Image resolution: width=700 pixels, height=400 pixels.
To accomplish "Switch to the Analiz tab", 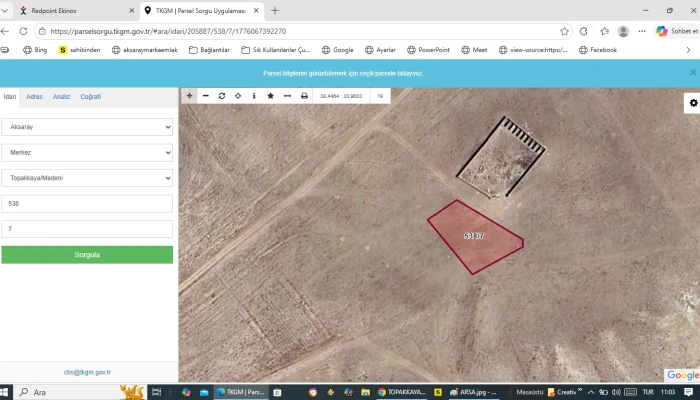I will pos(61,97).
